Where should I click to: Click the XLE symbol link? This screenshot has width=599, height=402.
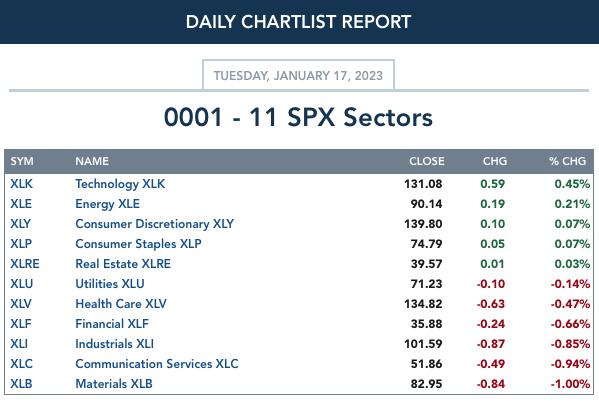coord(21,204)
